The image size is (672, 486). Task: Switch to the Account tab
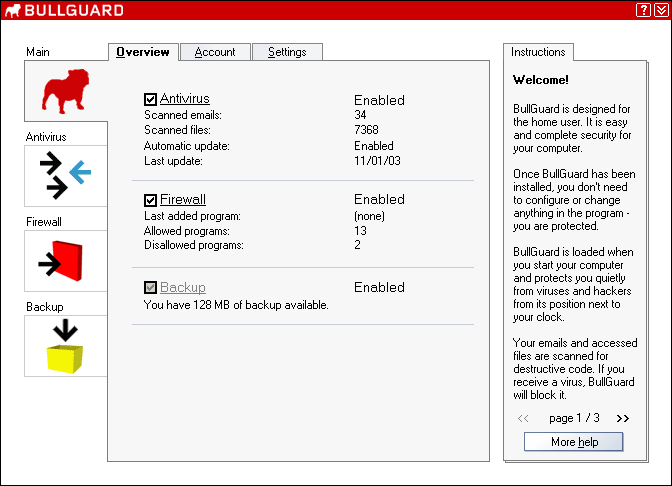pyautogui.click(x=215, y=52)
